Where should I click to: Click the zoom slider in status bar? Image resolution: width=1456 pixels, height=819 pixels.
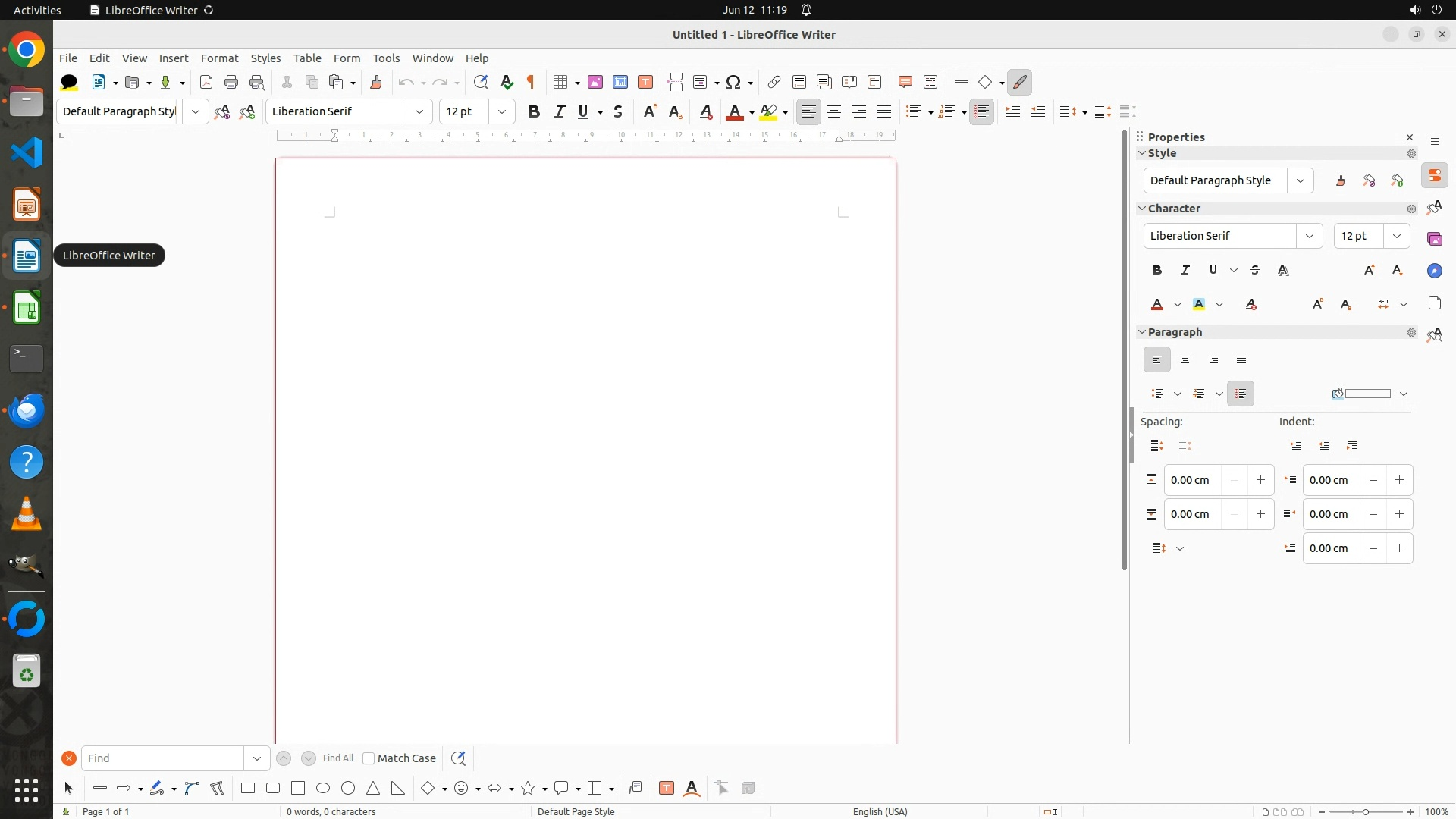point(1365,811)
